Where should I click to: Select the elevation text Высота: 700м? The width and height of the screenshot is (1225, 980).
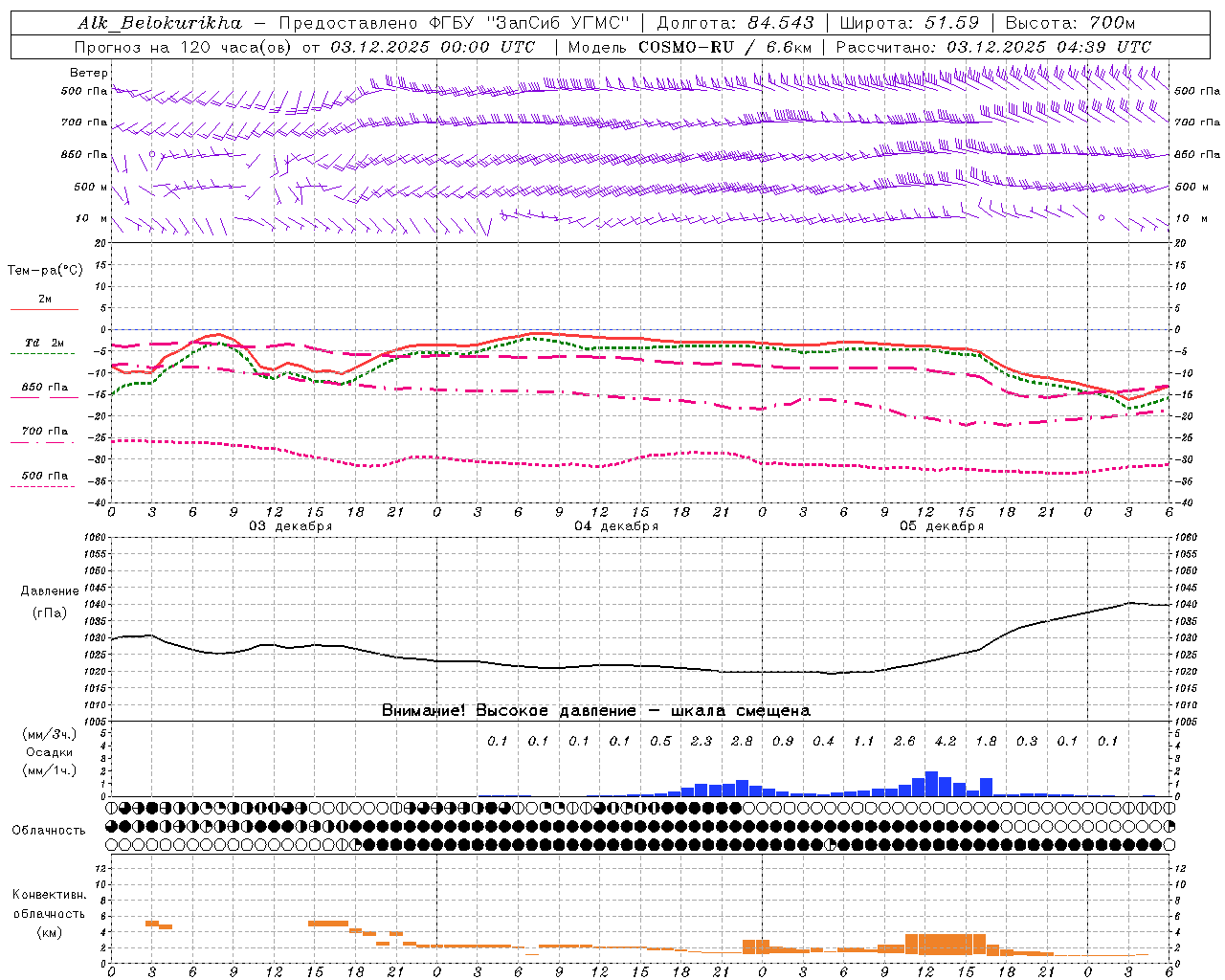tap(1070, 23)
